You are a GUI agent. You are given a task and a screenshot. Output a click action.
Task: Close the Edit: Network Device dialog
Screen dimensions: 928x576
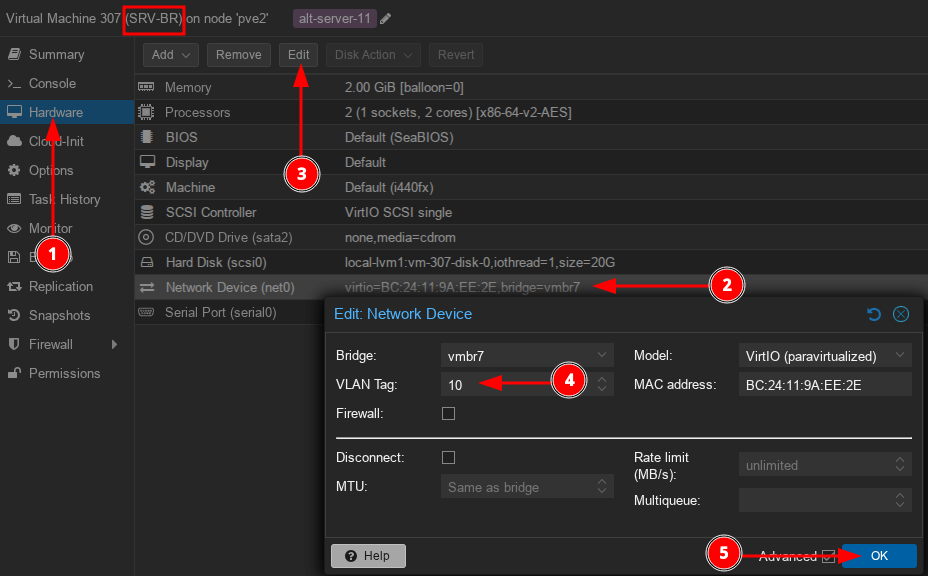click(x=900, y=314)
